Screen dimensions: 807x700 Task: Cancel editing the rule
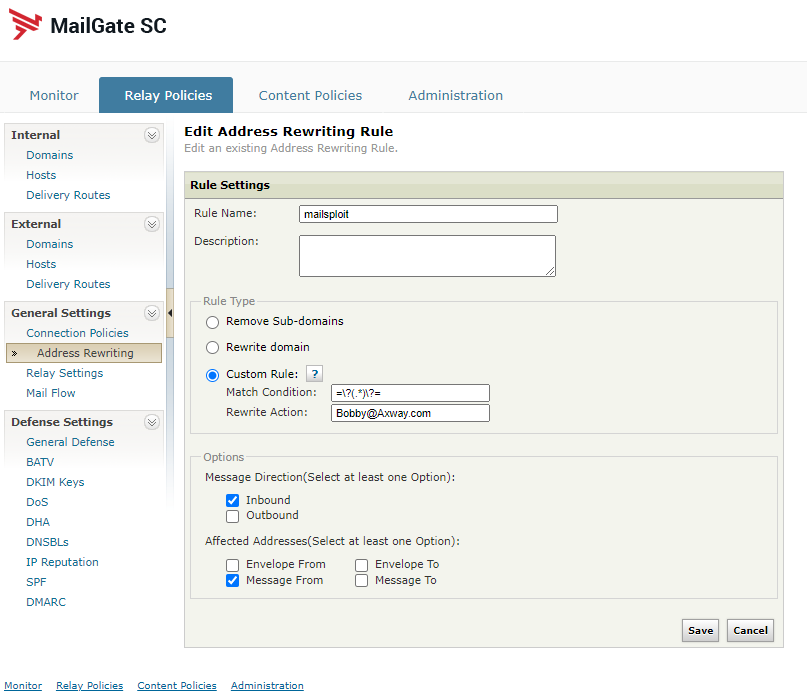click(750, 630)
